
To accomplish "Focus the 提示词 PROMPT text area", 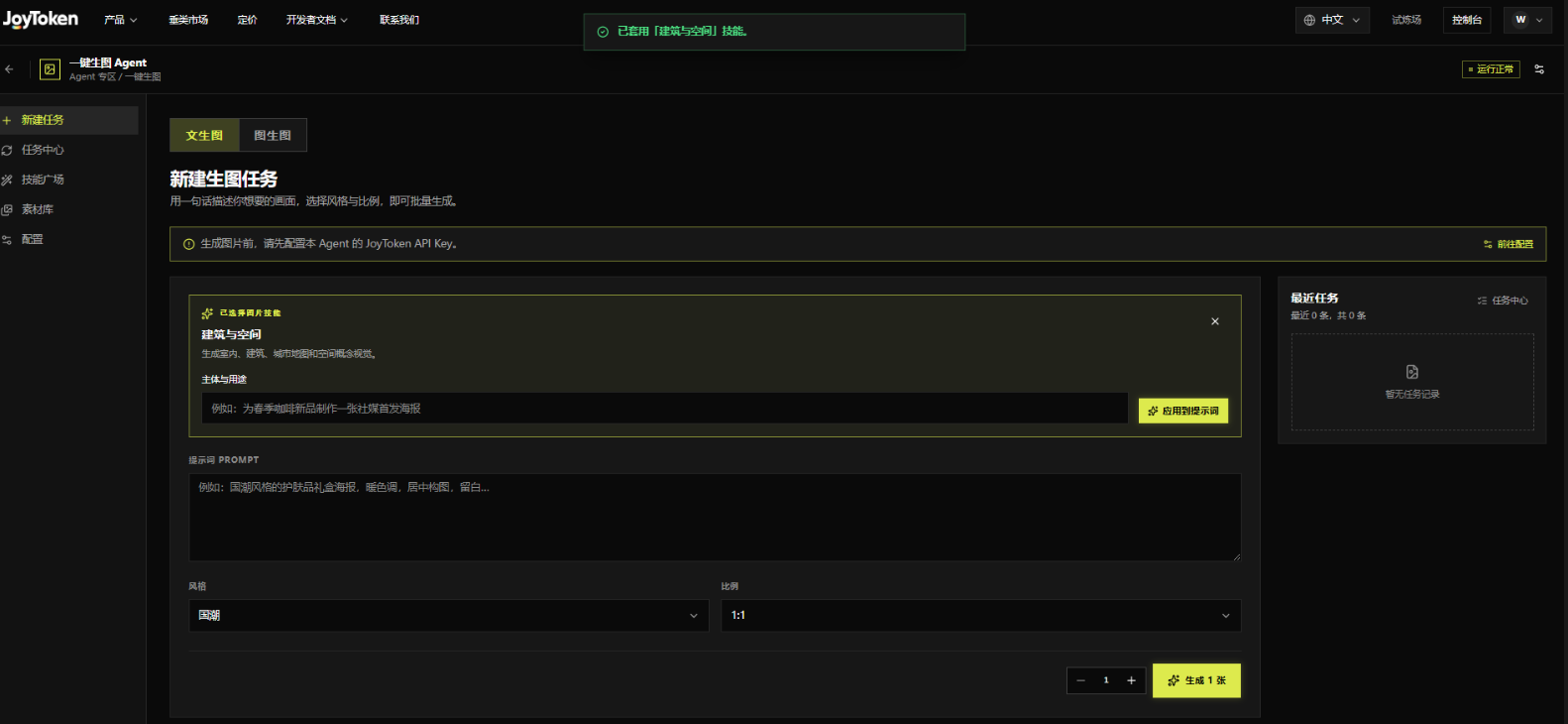I will (715, 517).
